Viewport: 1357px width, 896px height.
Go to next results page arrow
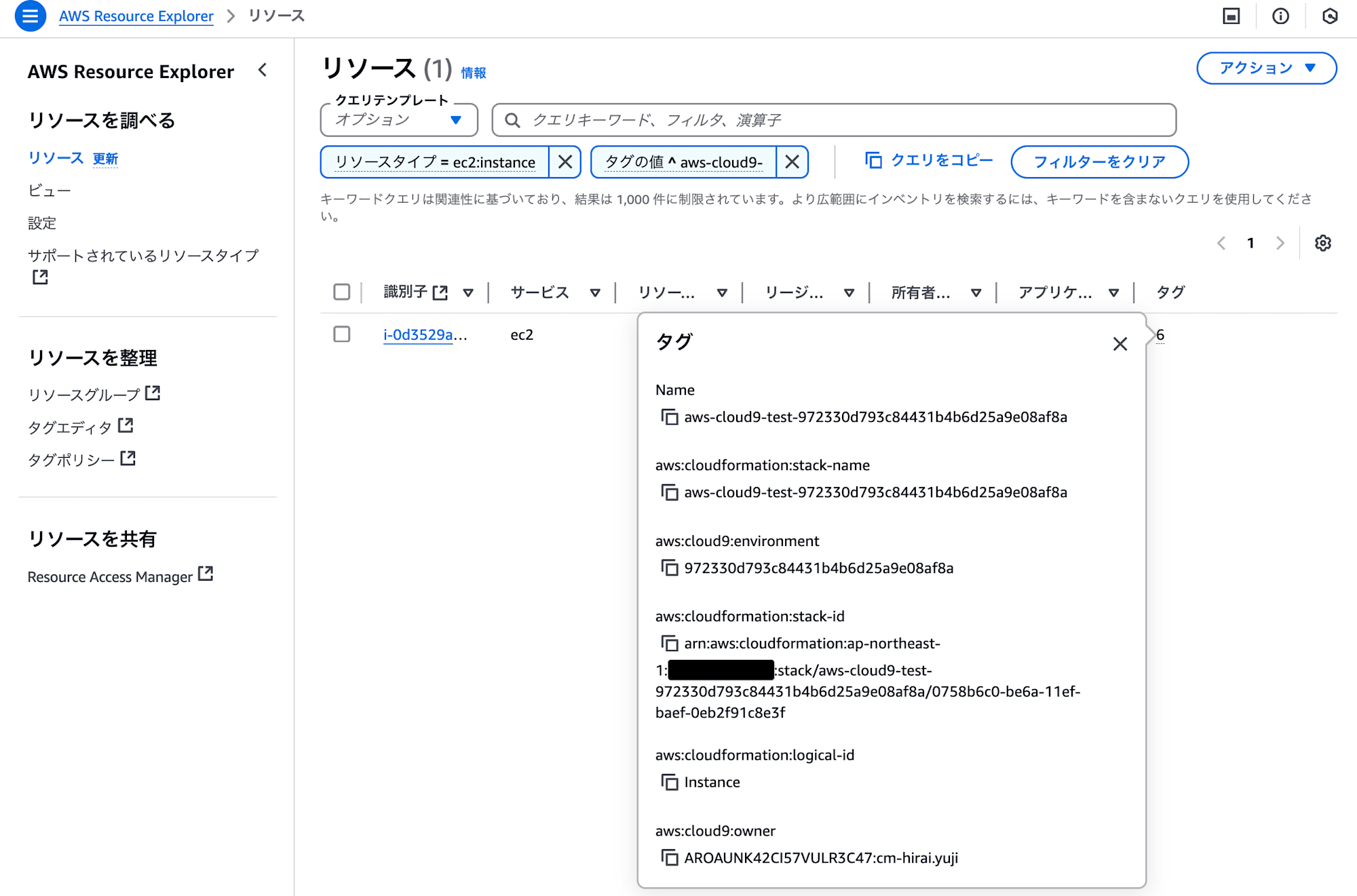(1280, 244)
